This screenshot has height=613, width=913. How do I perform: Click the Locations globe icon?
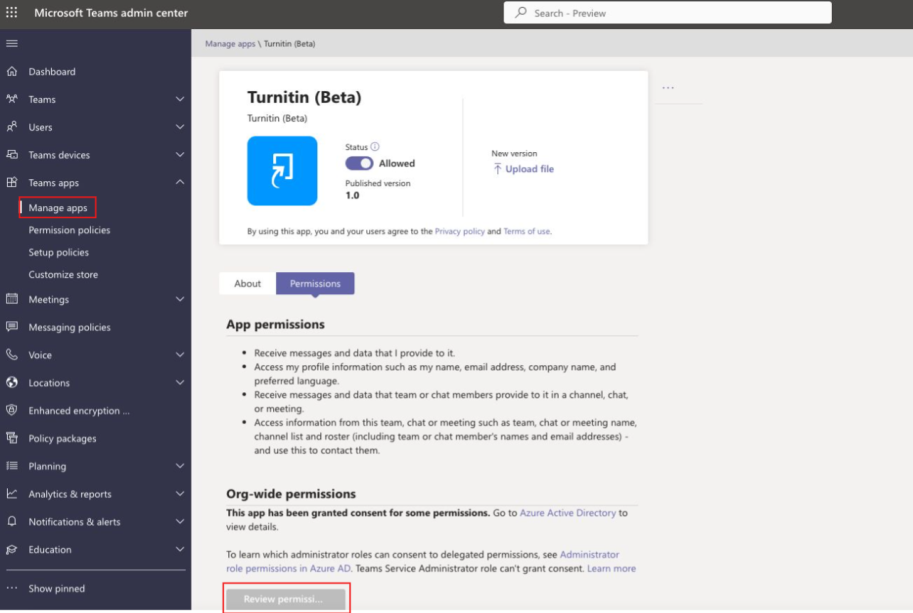12,382
